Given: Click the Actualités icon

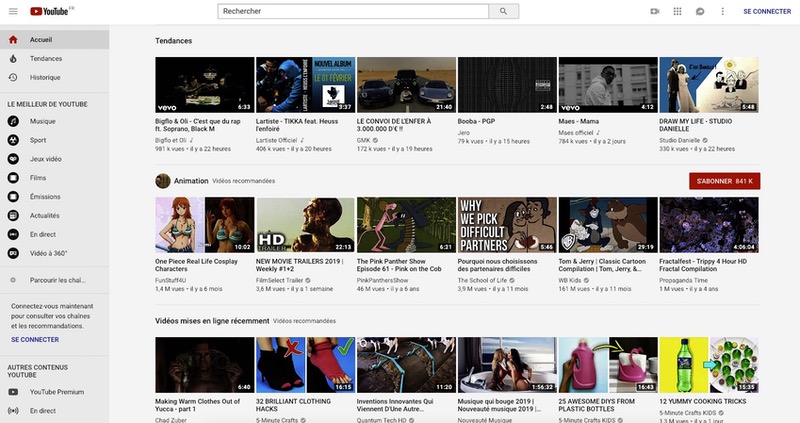Looking at the screenshot, I should pos(13,216).
